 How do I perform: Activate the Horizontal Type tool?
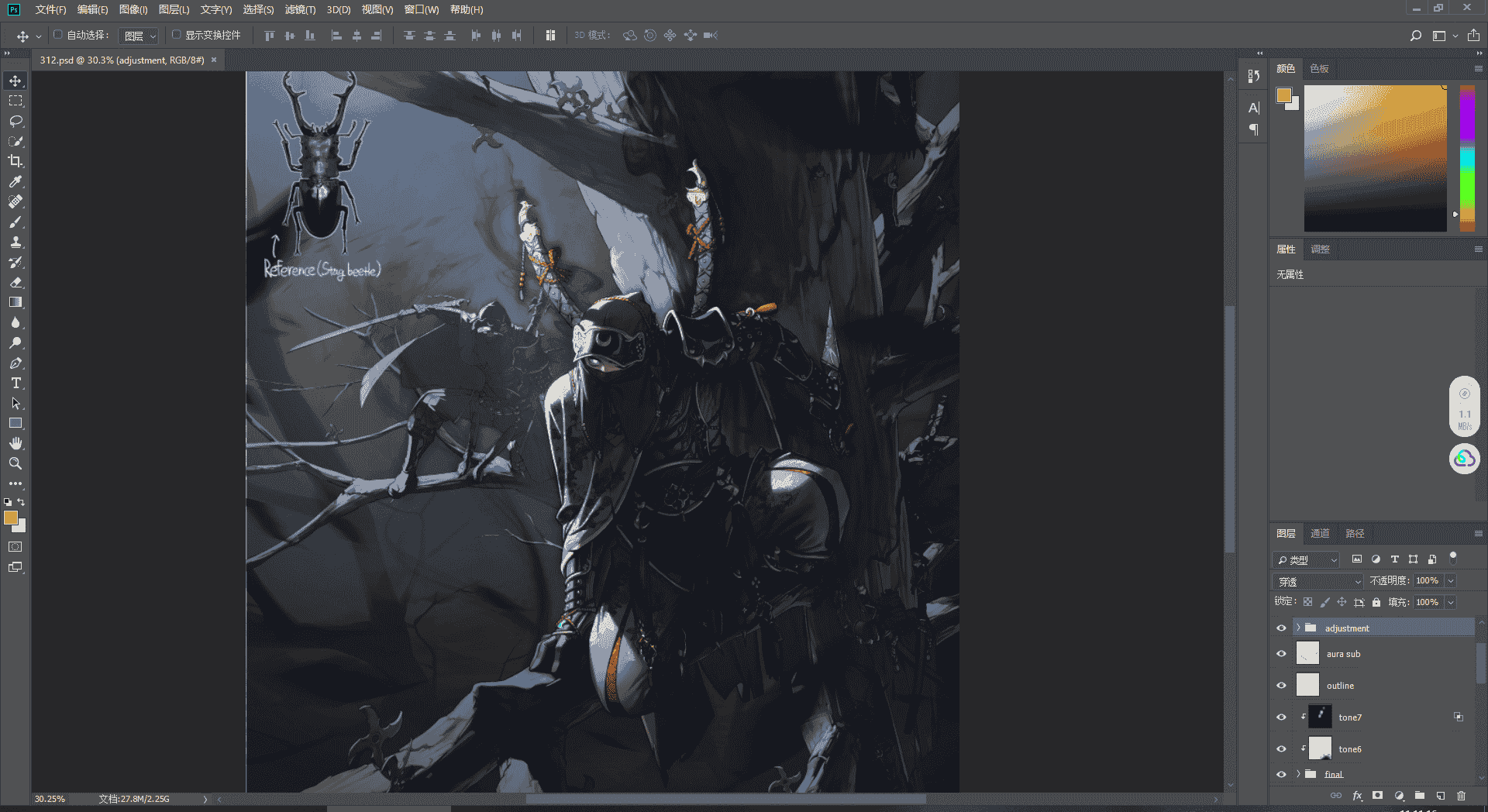click(x=15, y=383)
